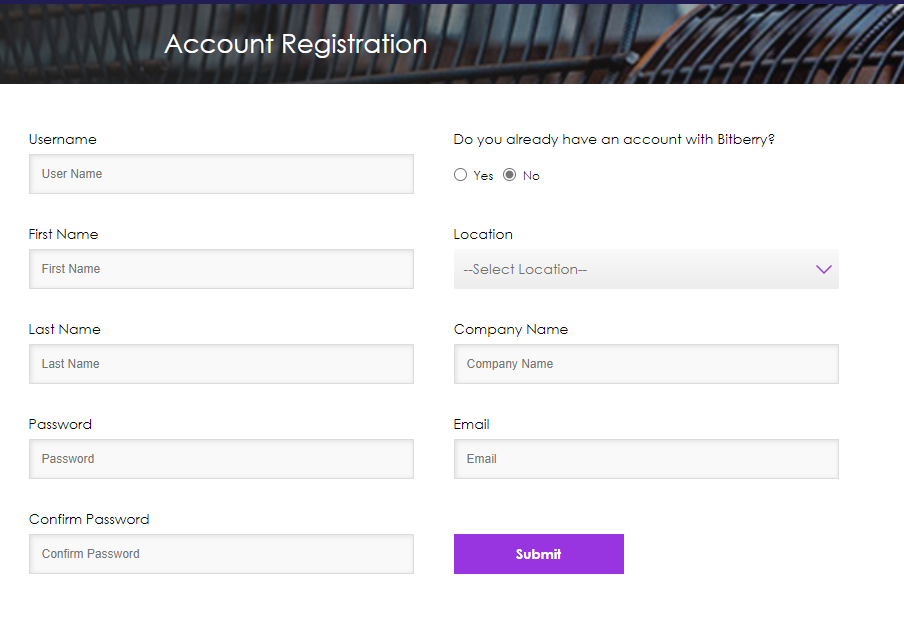Click the Username label
Image resolution: width=904 pixels, height=642 pixels.
point(62,139)
